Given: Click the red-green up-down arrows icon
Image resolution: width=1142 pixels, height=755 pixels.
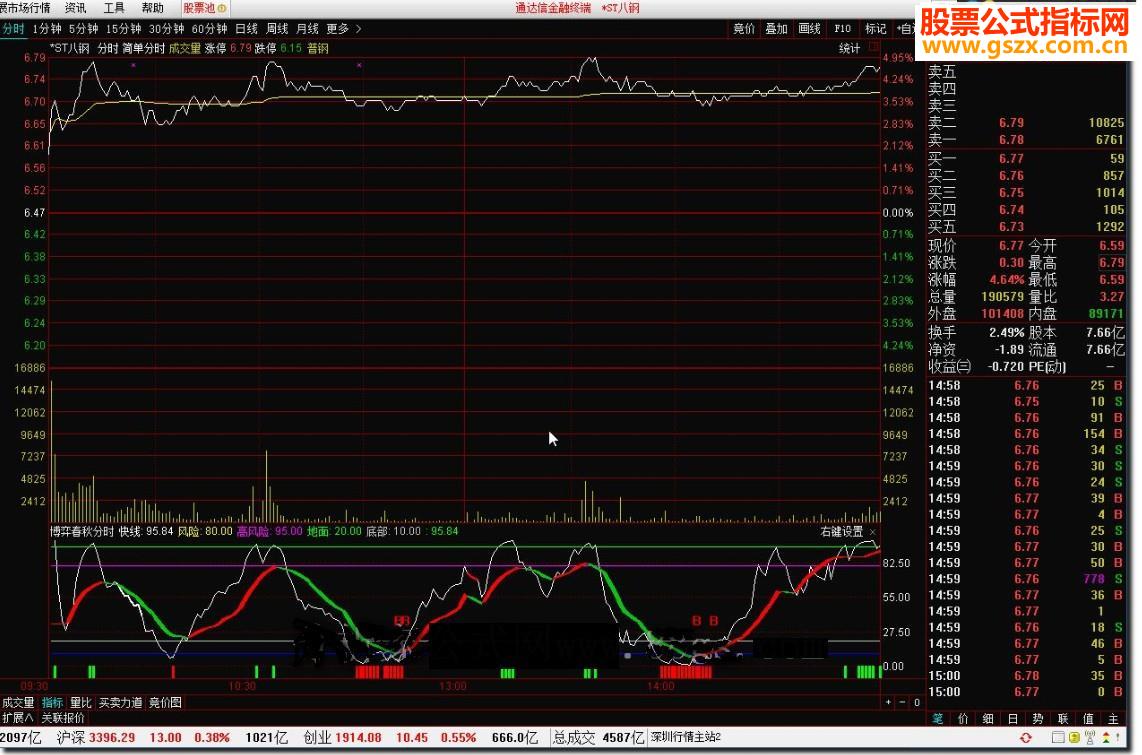Looking at the screenshot, I should 1106,738.
